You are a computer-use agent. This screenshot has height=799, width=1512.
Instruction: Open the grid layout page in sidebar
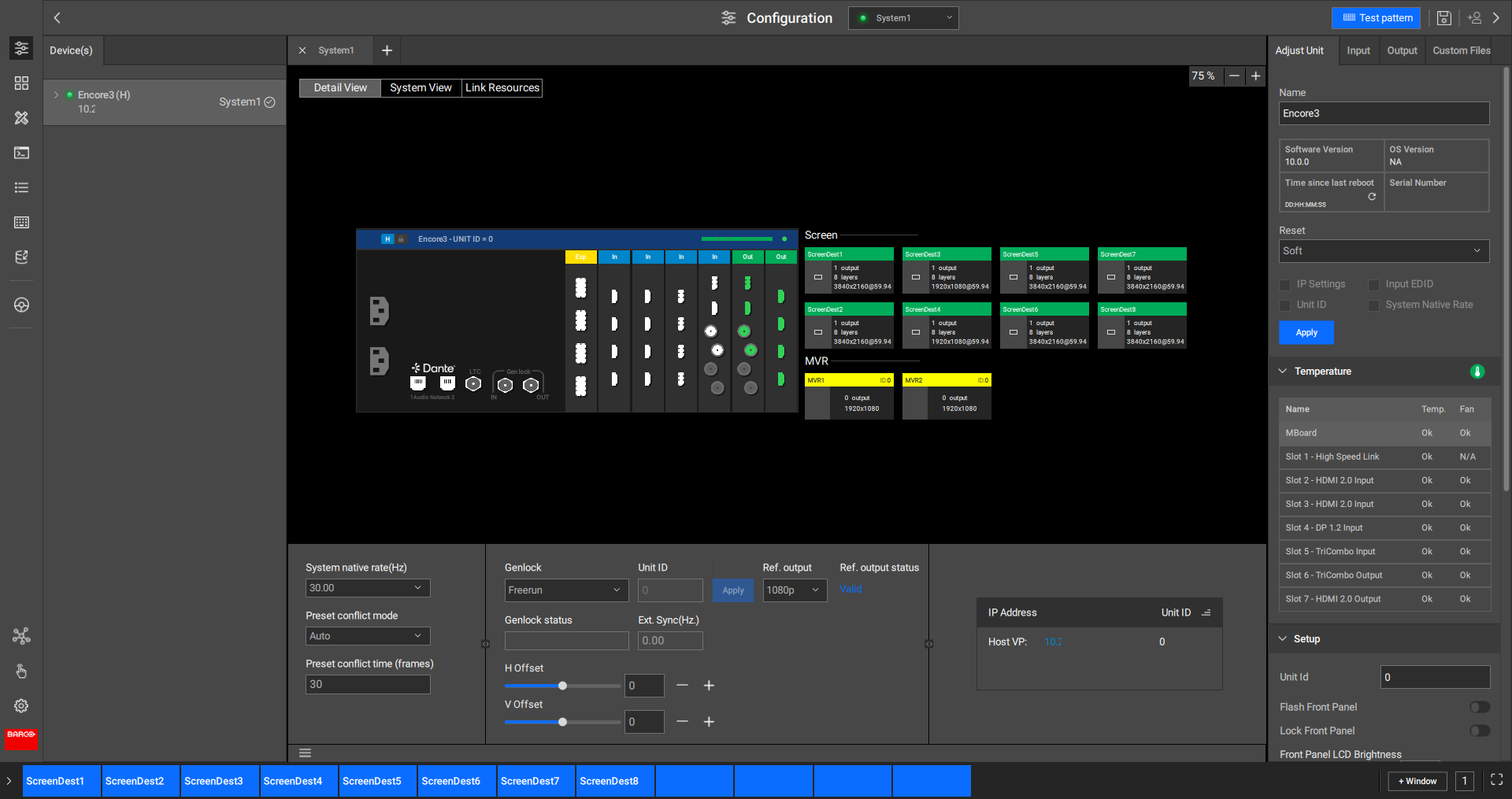tap(21, 83)
